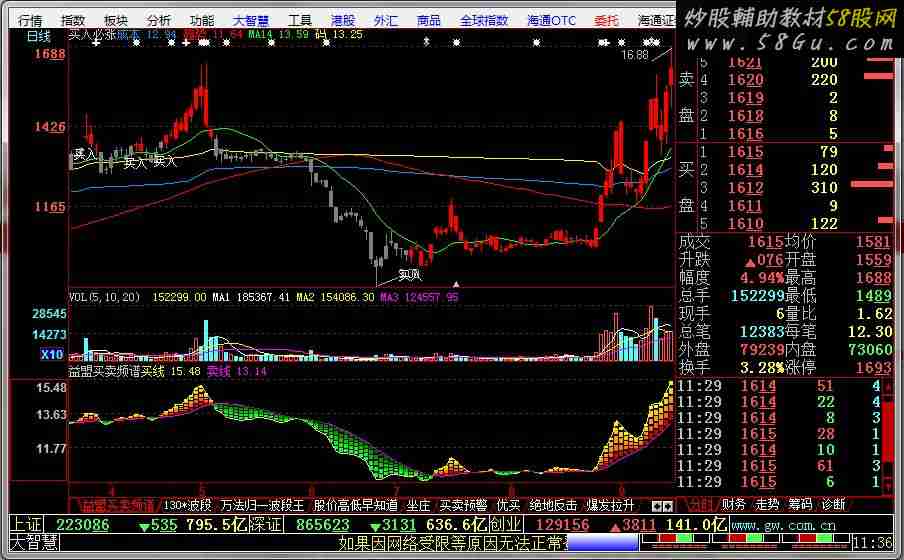The width and height of the screenshot is (904, 560).
Task: Click the 11:36 clock in status bar
Action: tap(872, 543)
